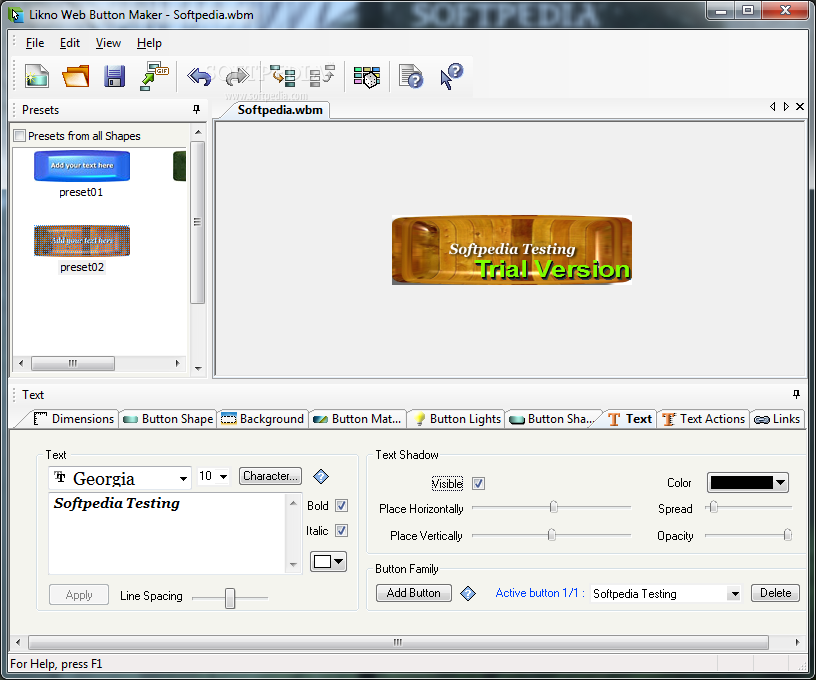Select the Softpedia.wbm document tab
This screenshot has height=680, width=816.
[x=280, y=110]
